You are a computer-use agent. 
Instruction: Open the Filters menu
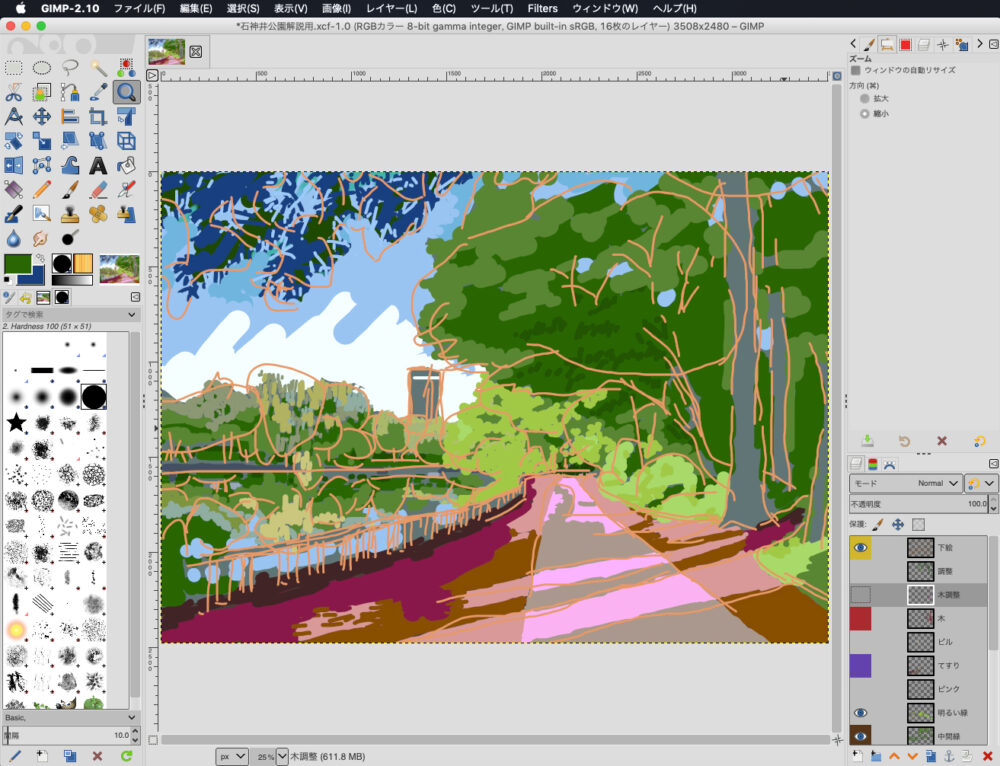point(542,8)
